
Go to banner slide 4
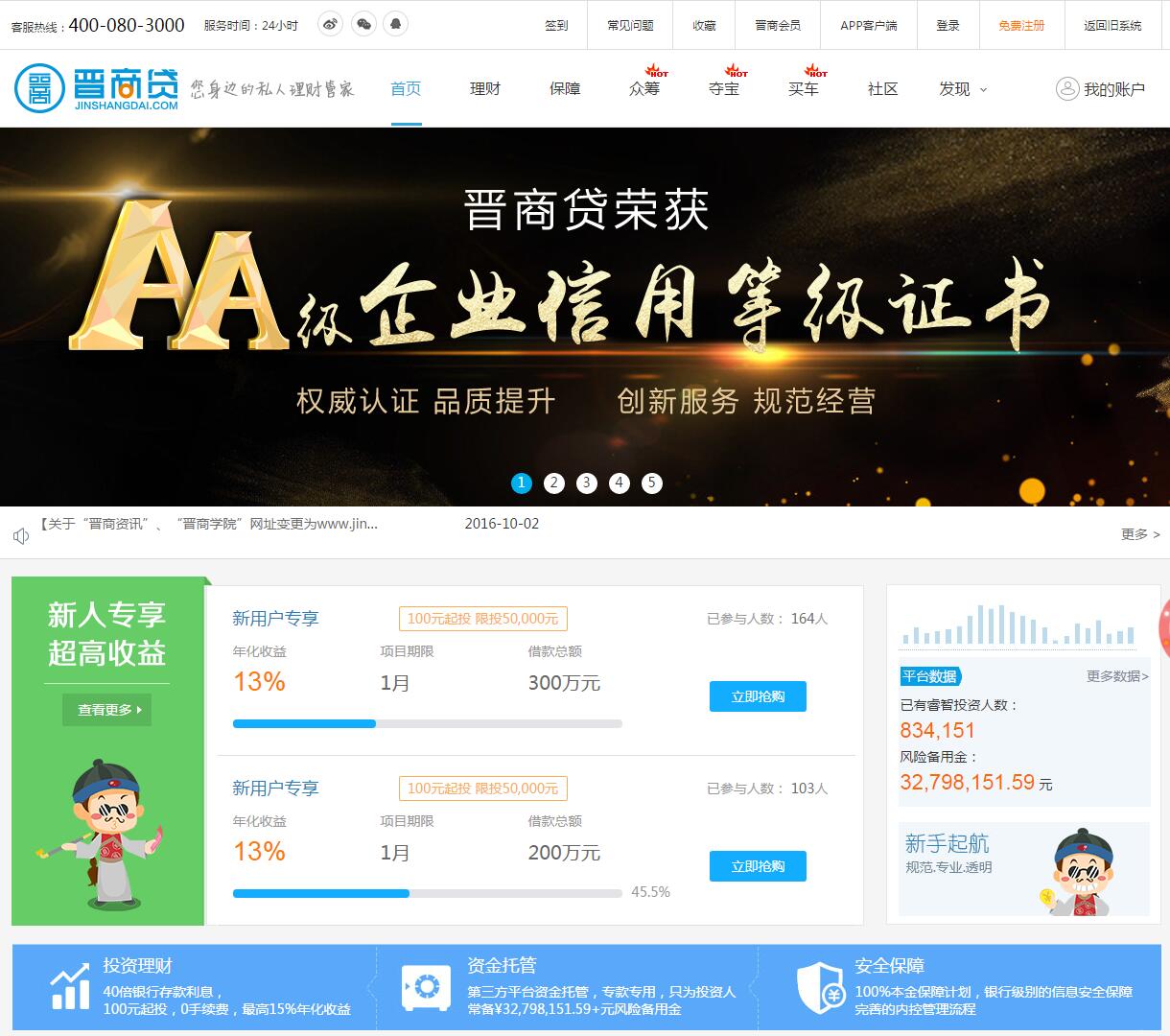point(620,483)
